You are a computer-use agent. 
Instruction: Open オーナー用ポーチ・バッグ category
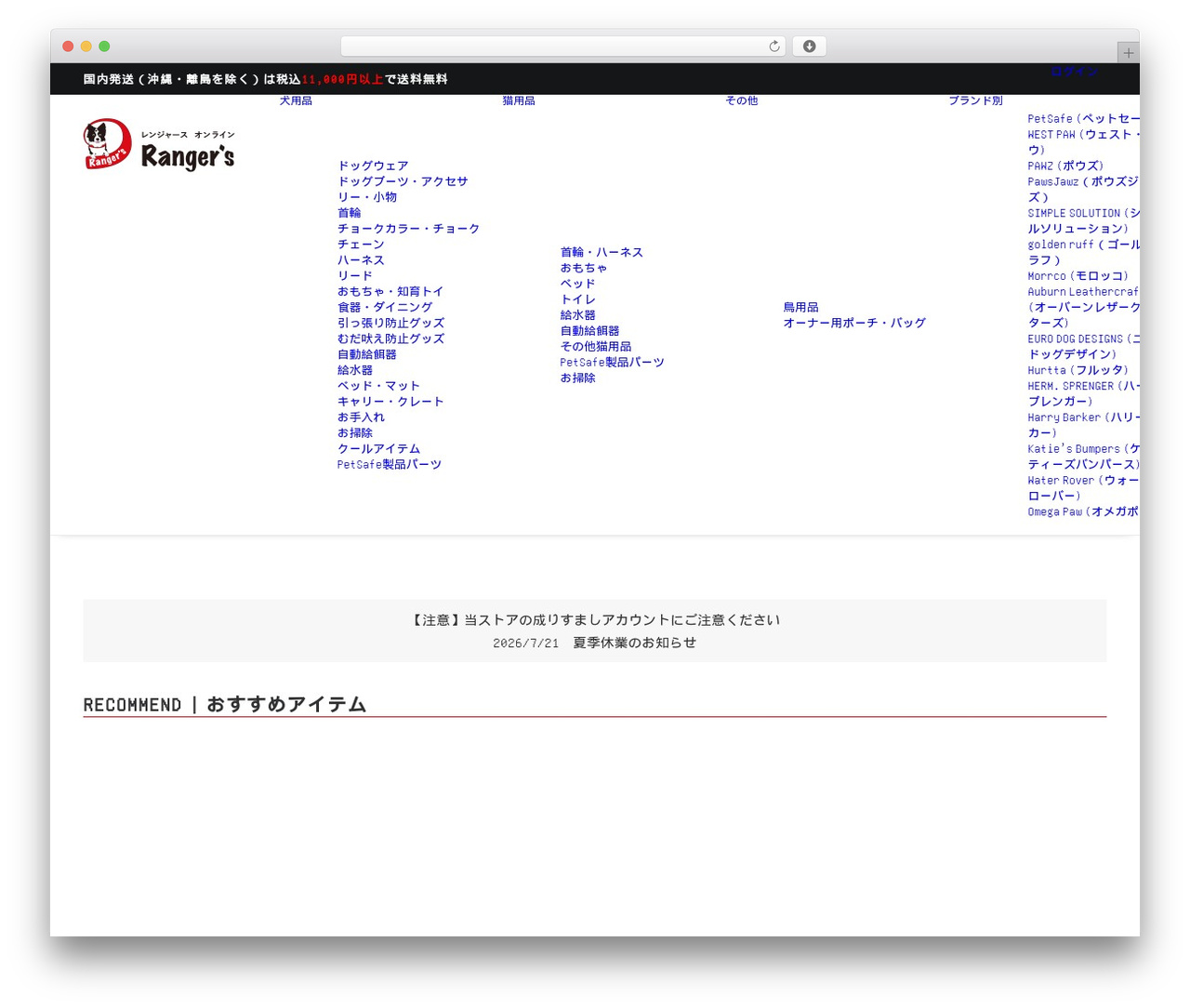tap(854, 323)
